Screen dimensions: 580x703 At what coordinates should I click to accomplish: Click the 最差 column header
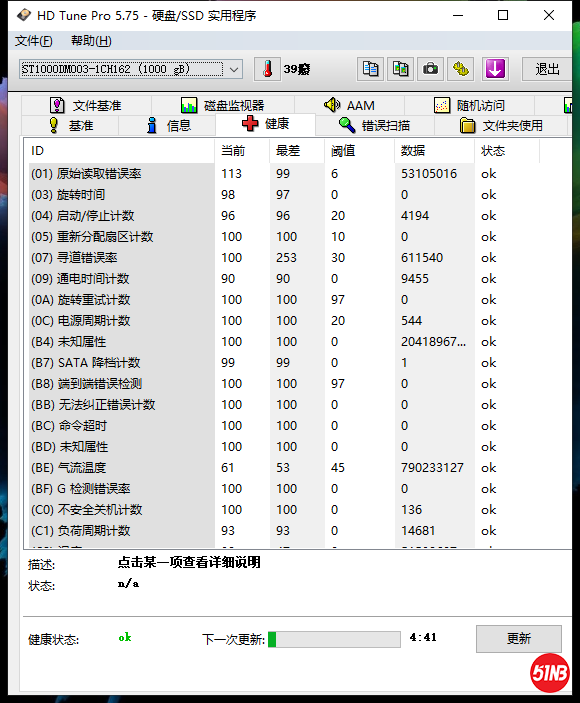tap(297, 151)
